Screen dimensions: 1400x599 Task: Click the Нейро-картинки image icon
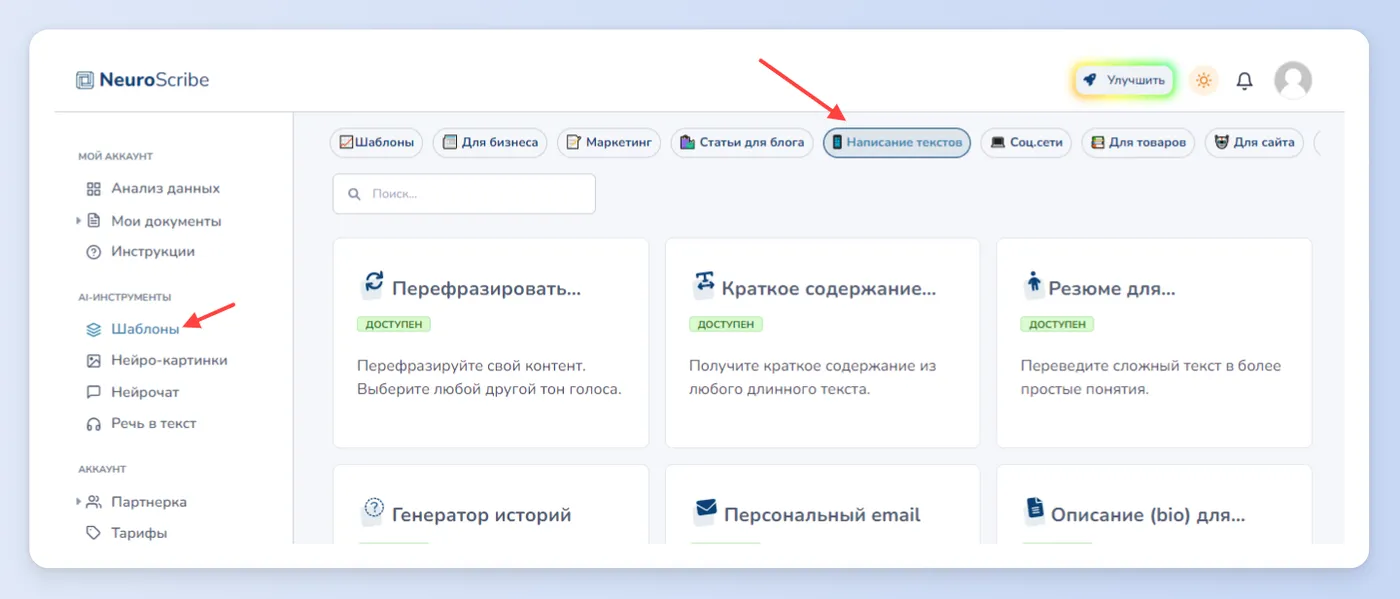coord(94,361)
